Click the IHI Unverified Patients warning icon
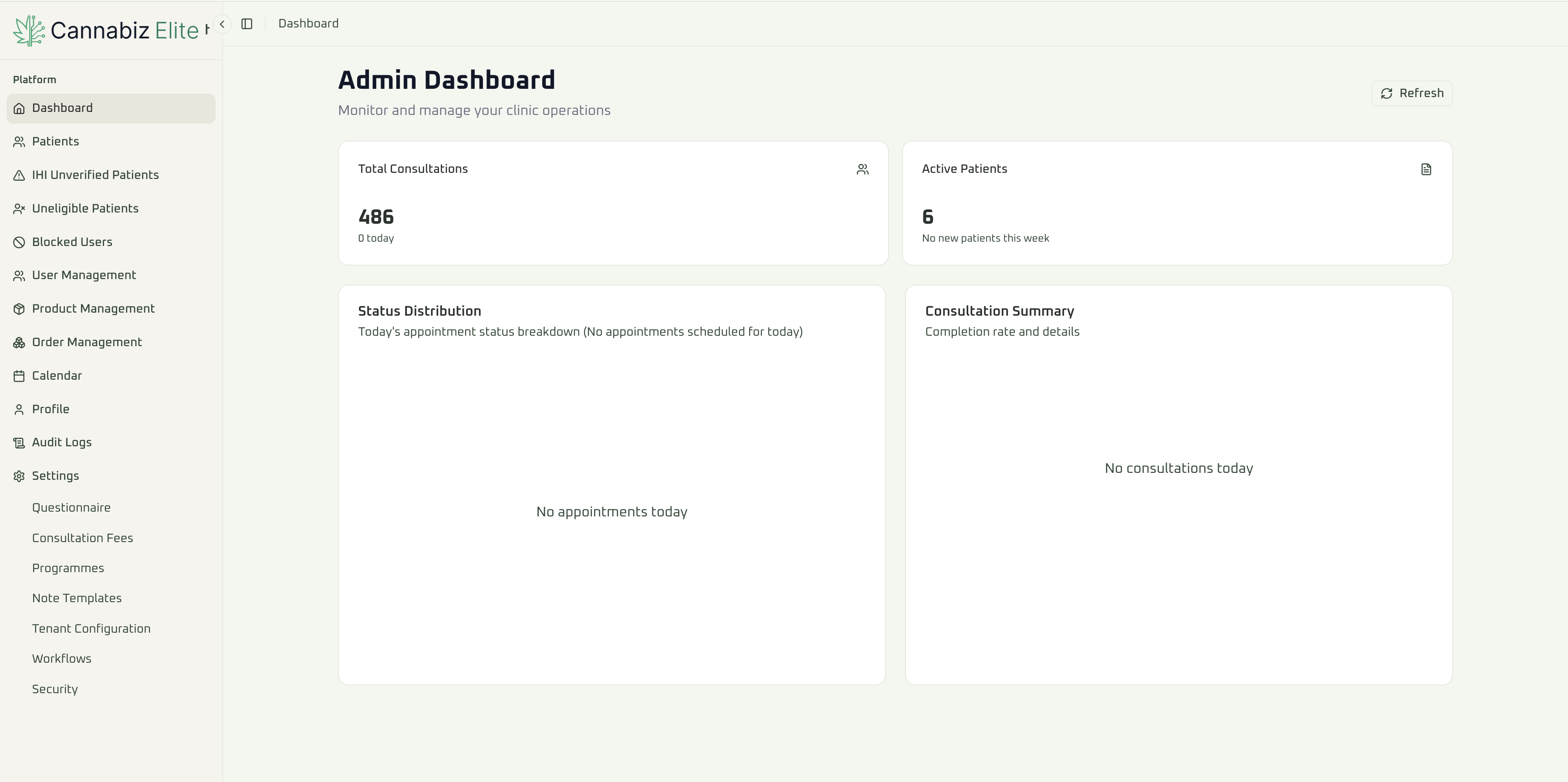The width and height of the screenshot is (1568, 782). 19,175
